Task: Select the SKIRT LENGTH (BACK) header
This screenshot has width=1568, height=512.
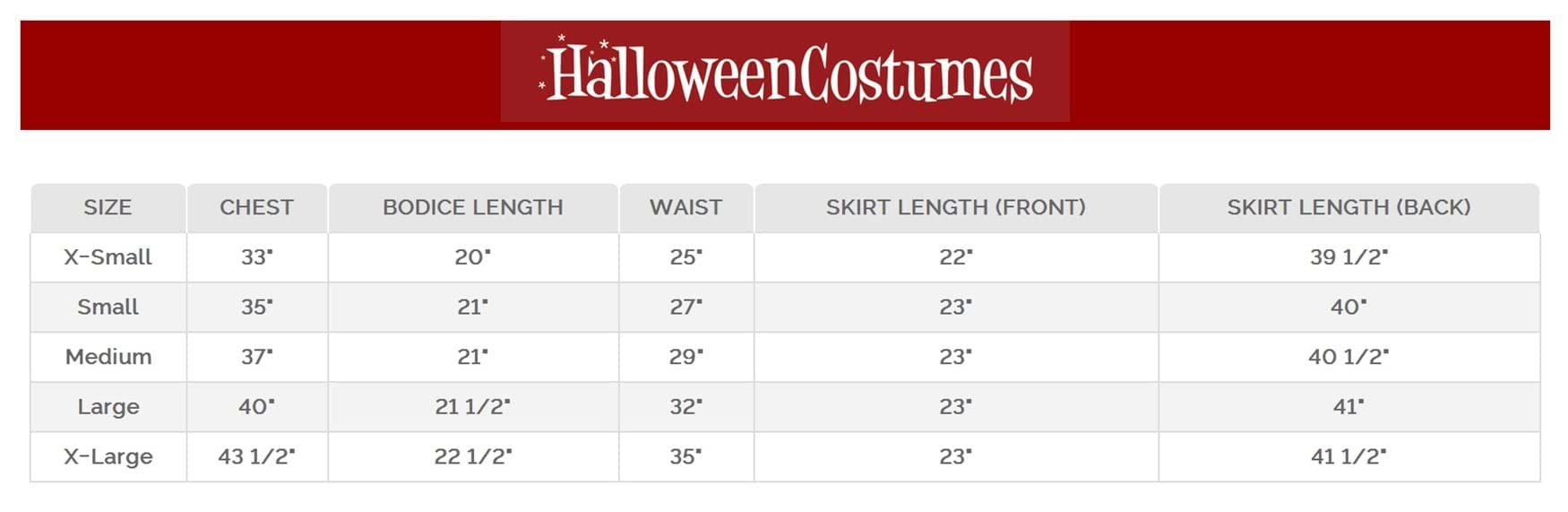Action: (1348, 207)
